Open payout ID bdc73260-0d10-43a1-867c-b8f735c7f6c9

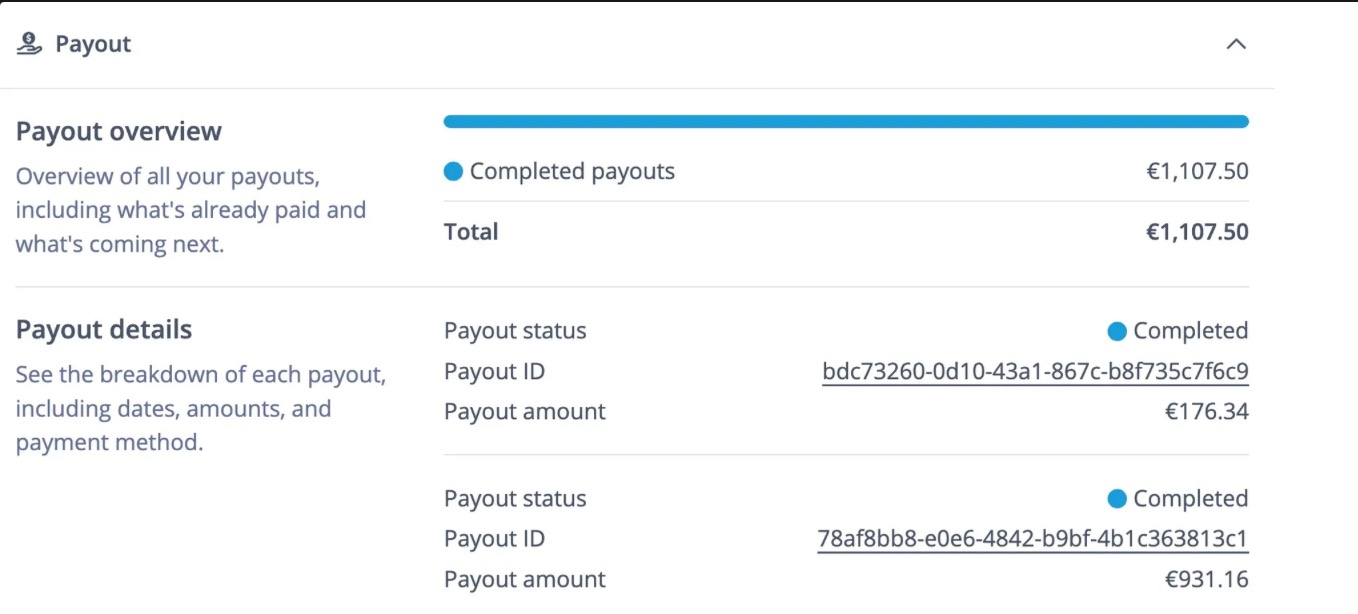pos(1034,370)
